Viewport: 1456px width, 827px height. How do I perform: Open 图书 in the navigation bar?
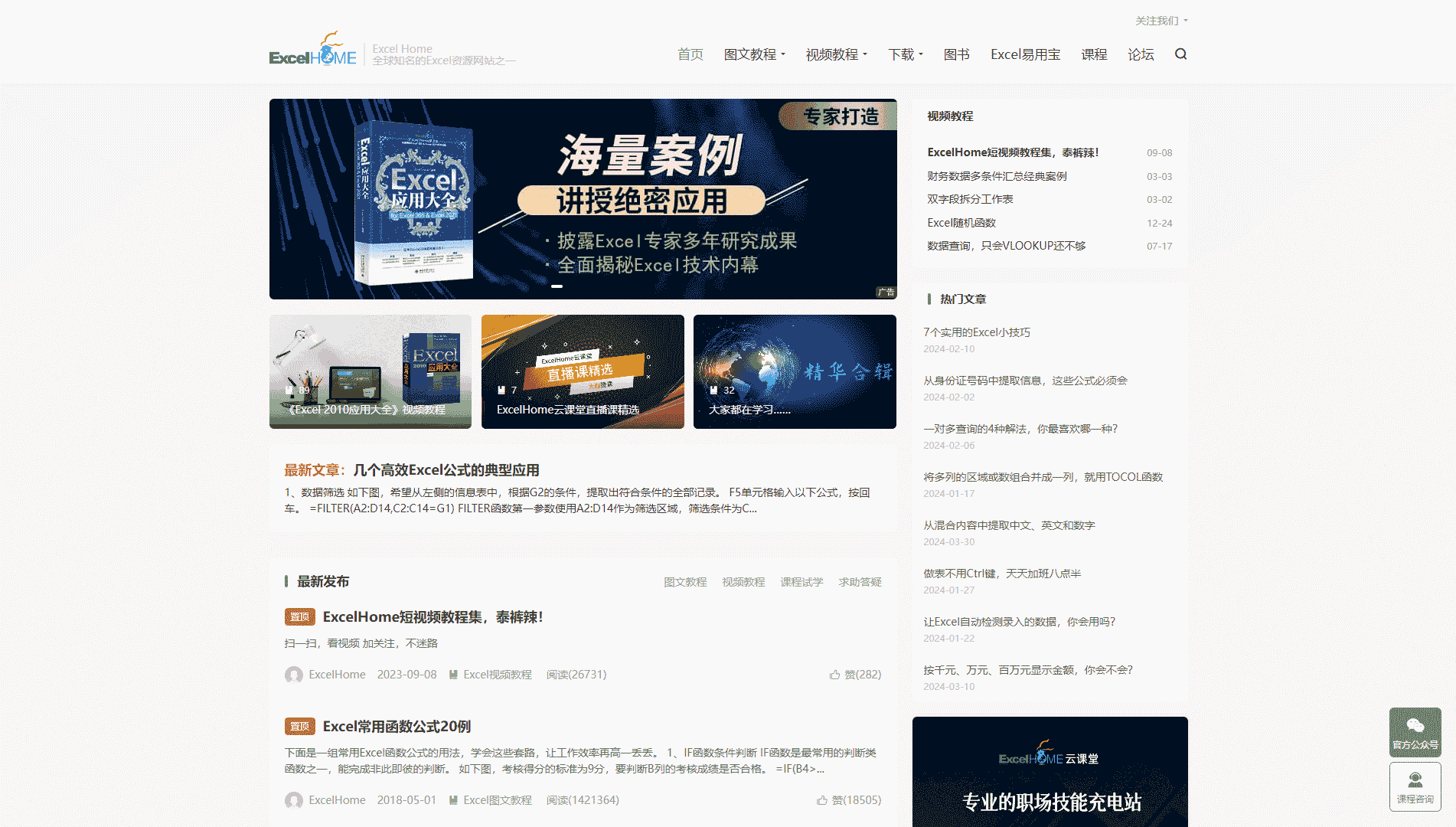[x=957, y=54]
